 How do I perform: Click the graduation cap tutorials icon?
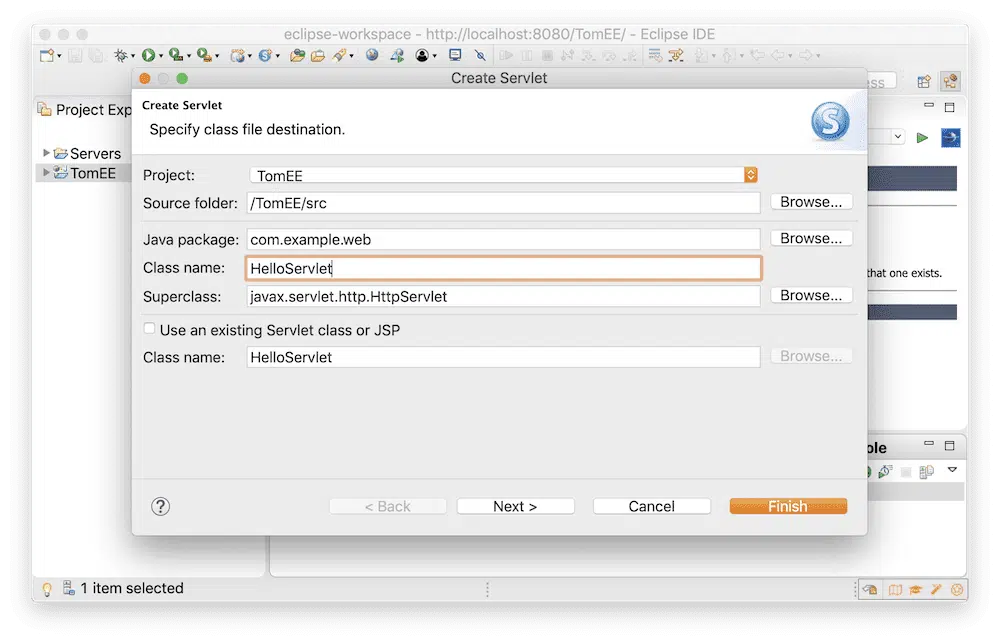916,590
